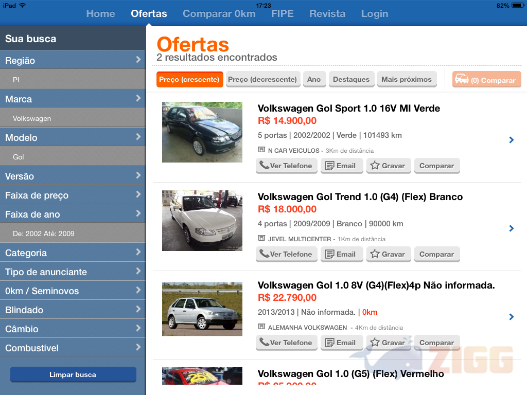Viewport: 527px width, 395px height.
Task: Open the Gol Sport Verde car photo
Action: (x=202, y=132)
